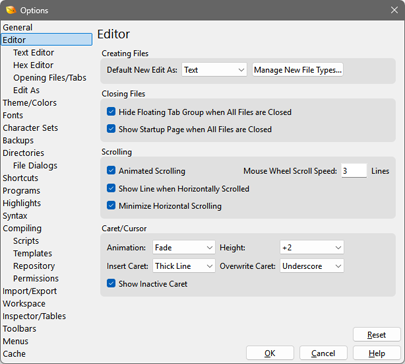Click the 010 Editor app icon in title bar

pyautogui.click(x=11, y=10)
